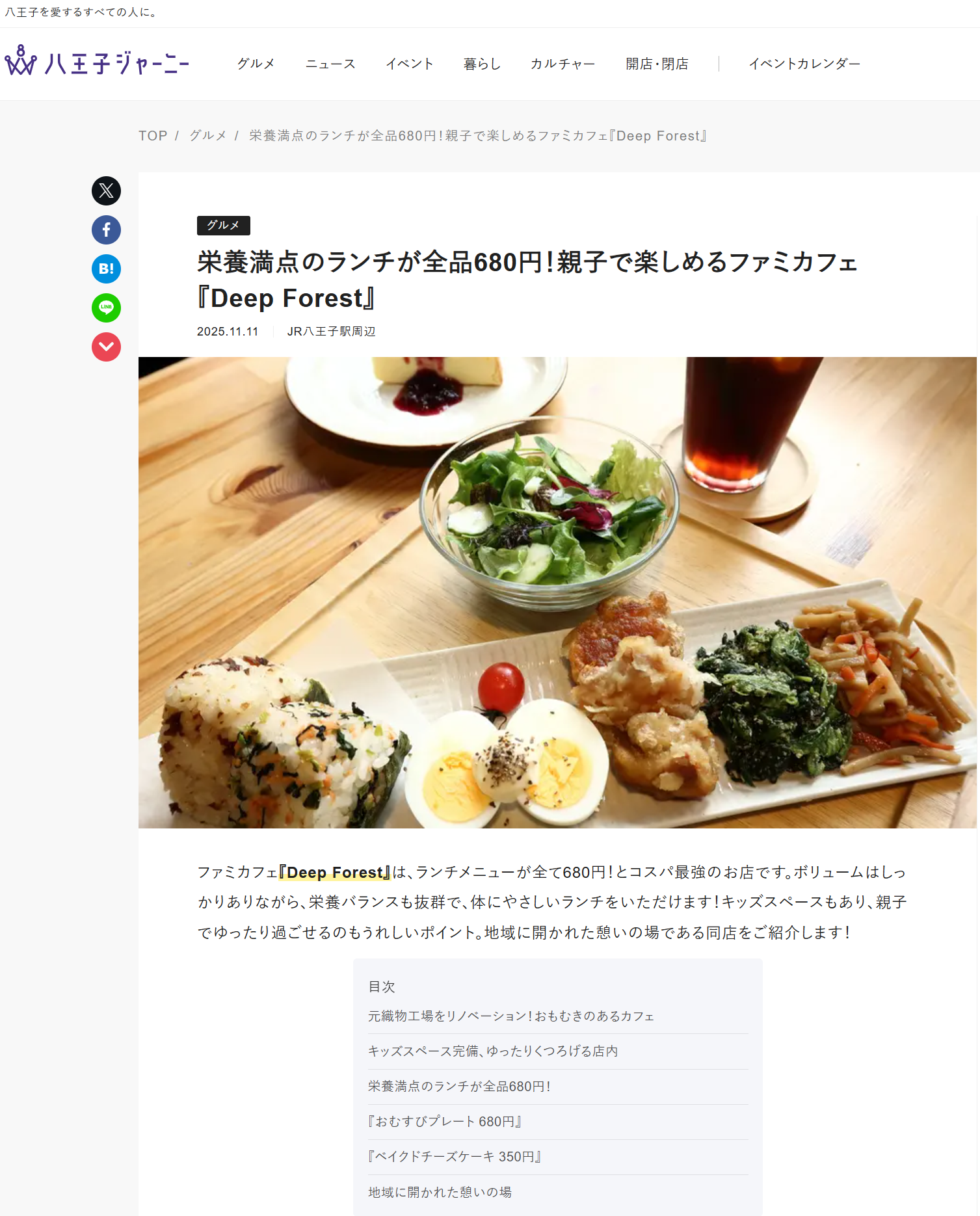Open the グルメ menu
This screenshot has height=1216, width=980.
(x=256, y=64)
